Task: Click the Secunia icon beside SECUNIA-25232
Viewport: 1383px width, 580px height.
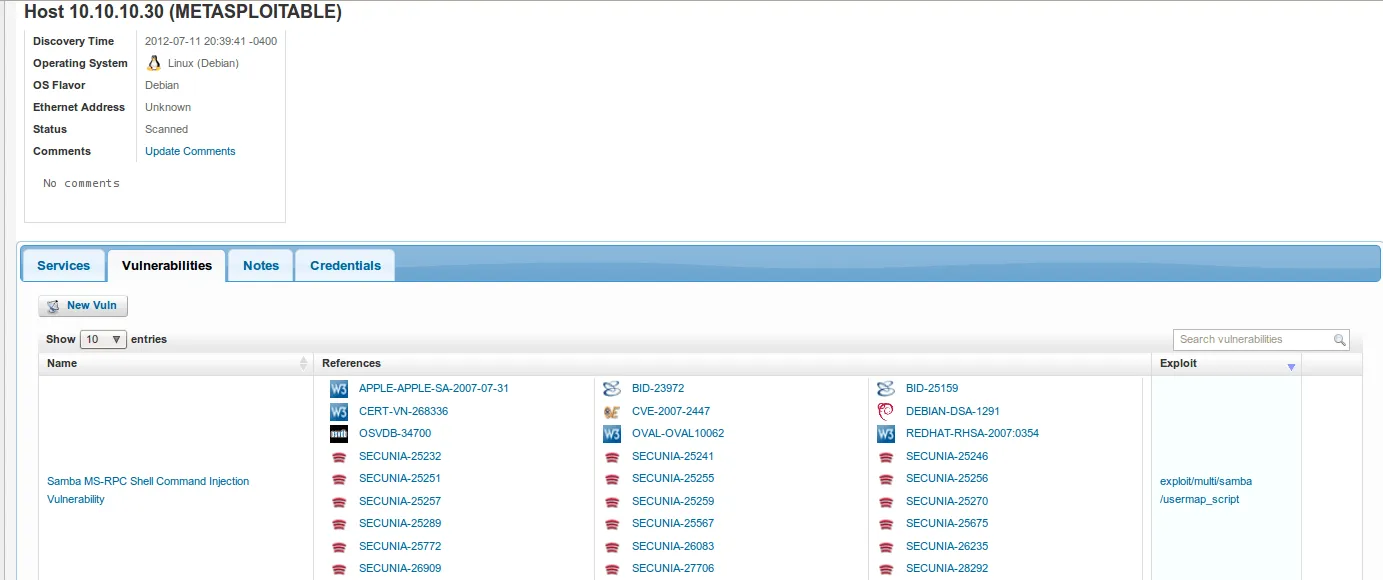Action: coord(339,457)
